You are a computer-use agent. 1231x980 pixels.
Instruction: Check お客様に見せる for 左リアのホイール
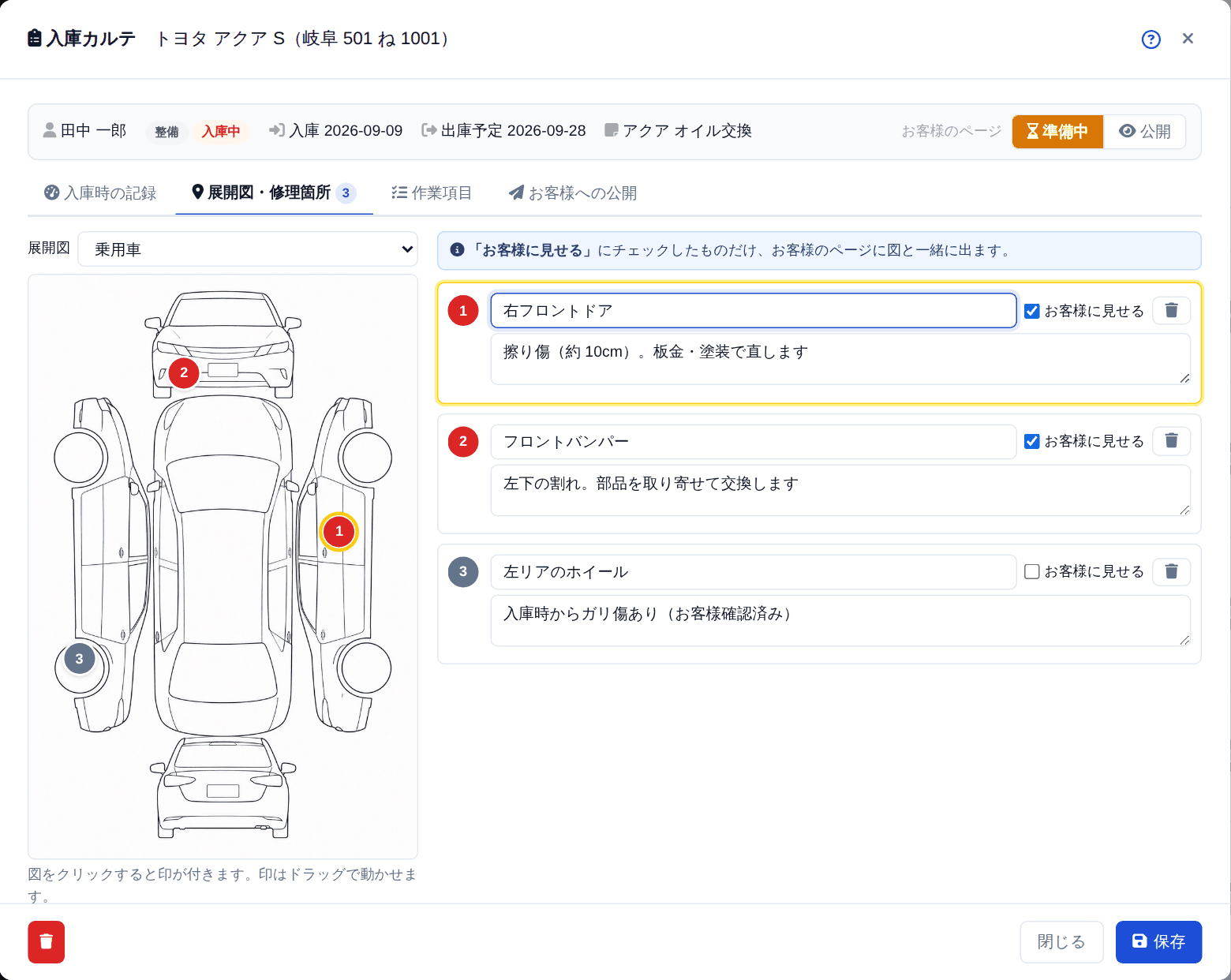tap(1031, 571)
